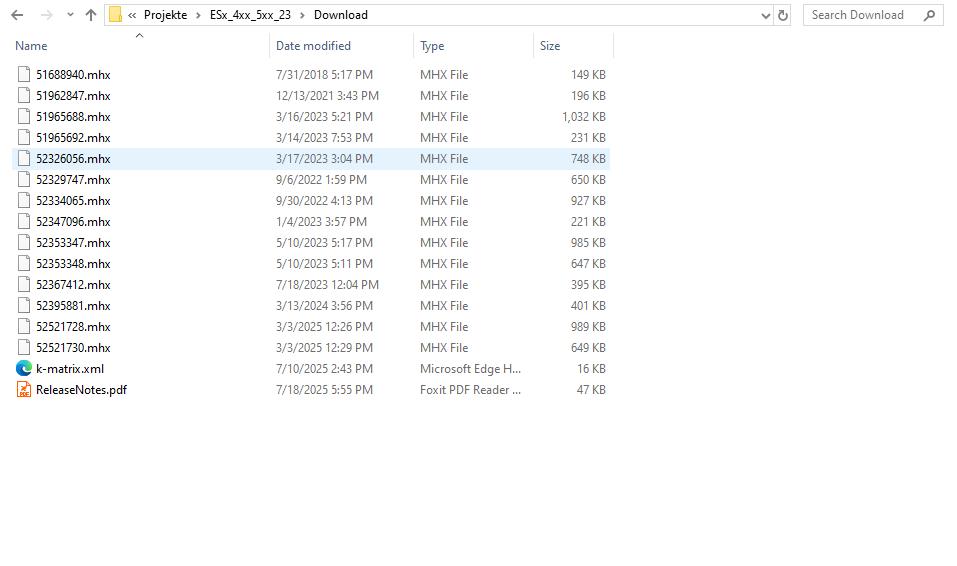Screen dimensions: 957x566
Task: Sort by Name column header
Action: [x=31, y=46]
